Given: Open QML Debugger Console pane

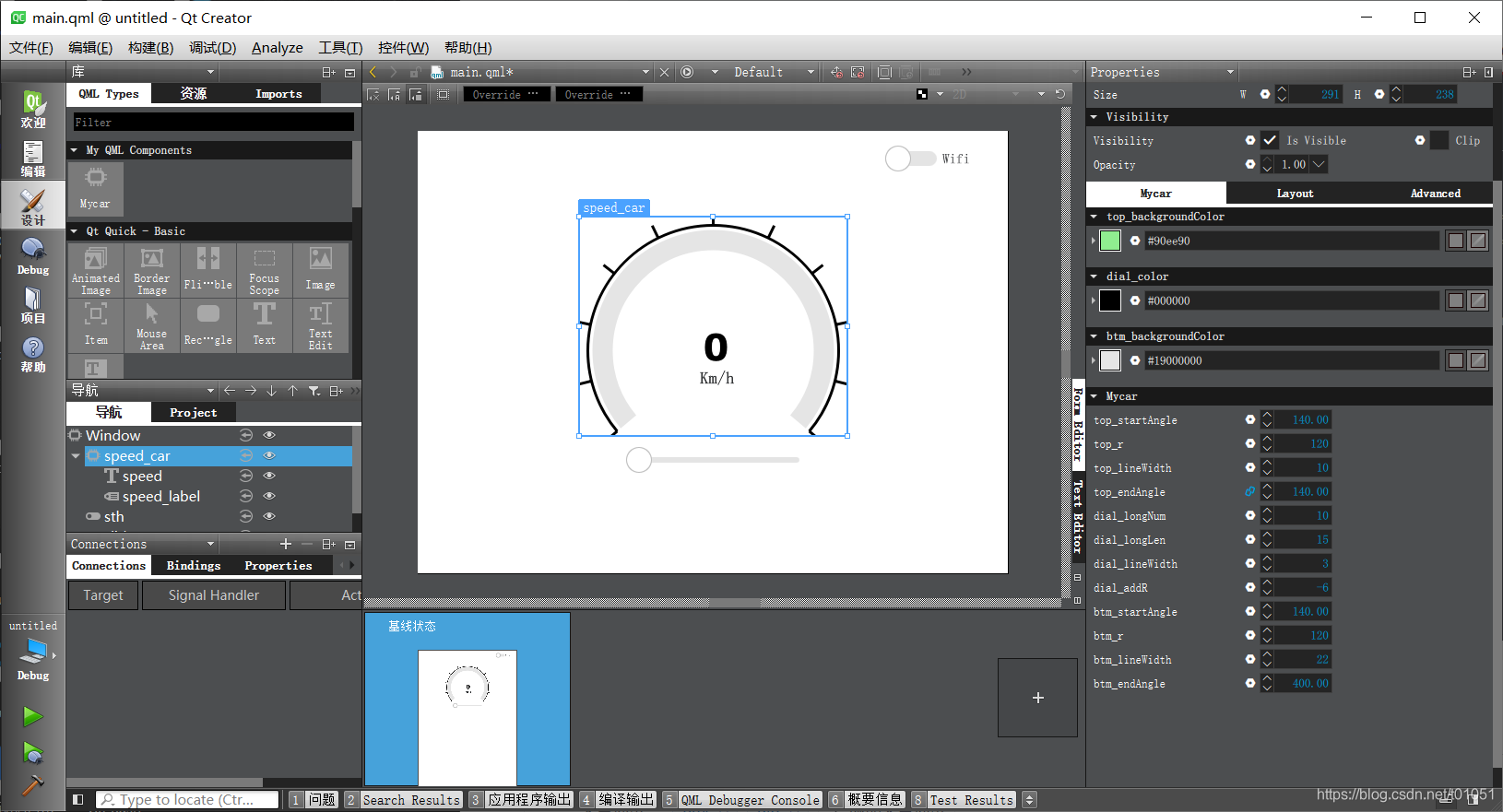Looking at the screenshot, I should pos(742,800).
